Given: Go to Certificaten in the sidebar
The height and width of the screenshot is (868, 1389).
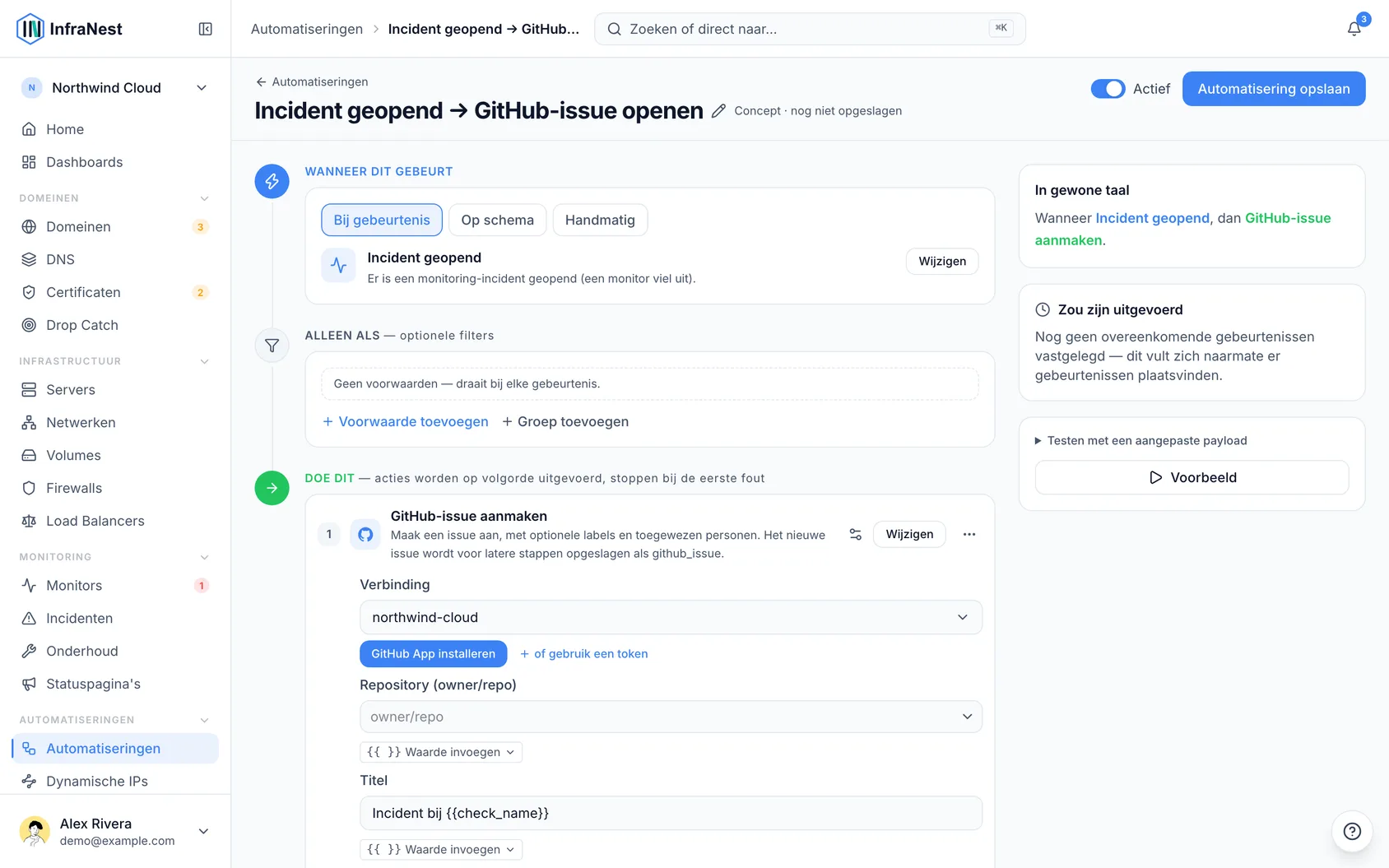Looking at the screenshot, I should point(115,292).
